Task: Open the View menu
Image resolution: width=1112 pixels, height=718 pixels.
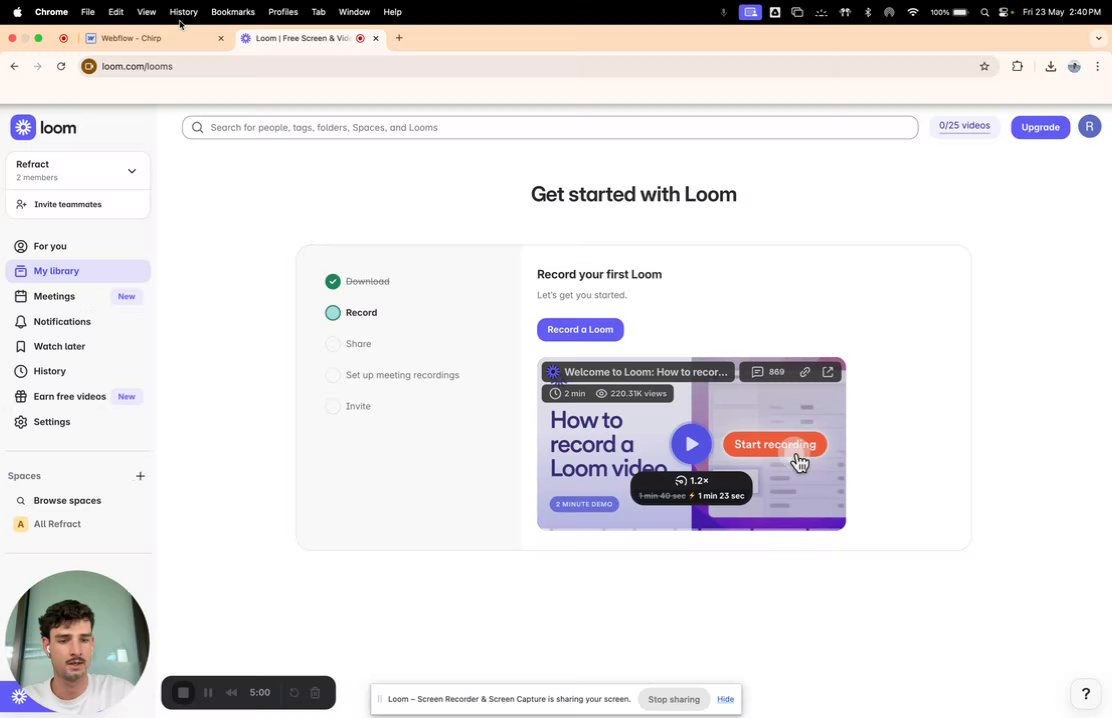Action: (146, 12)
